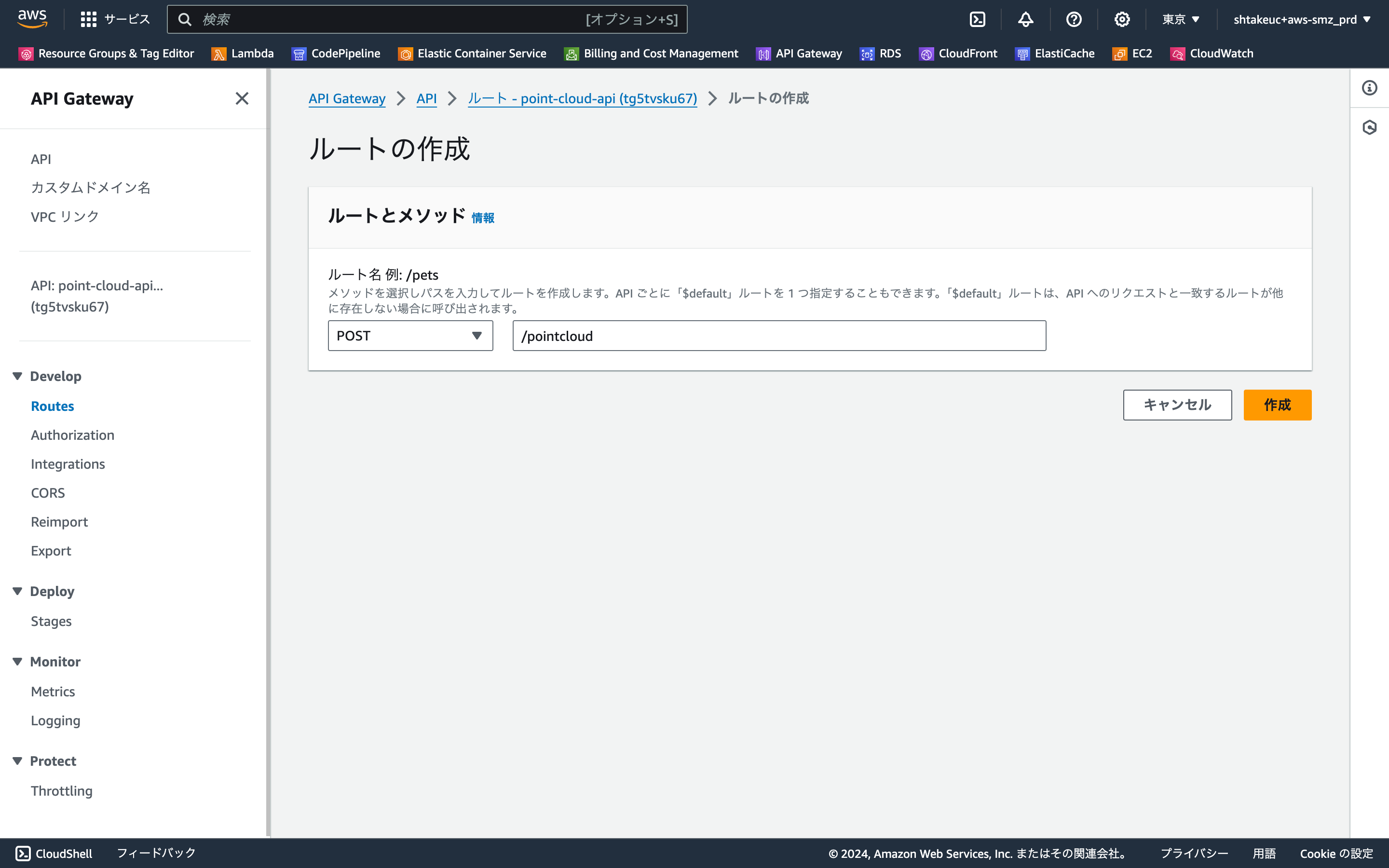Open CORS in the sidebar

[48, 493]
